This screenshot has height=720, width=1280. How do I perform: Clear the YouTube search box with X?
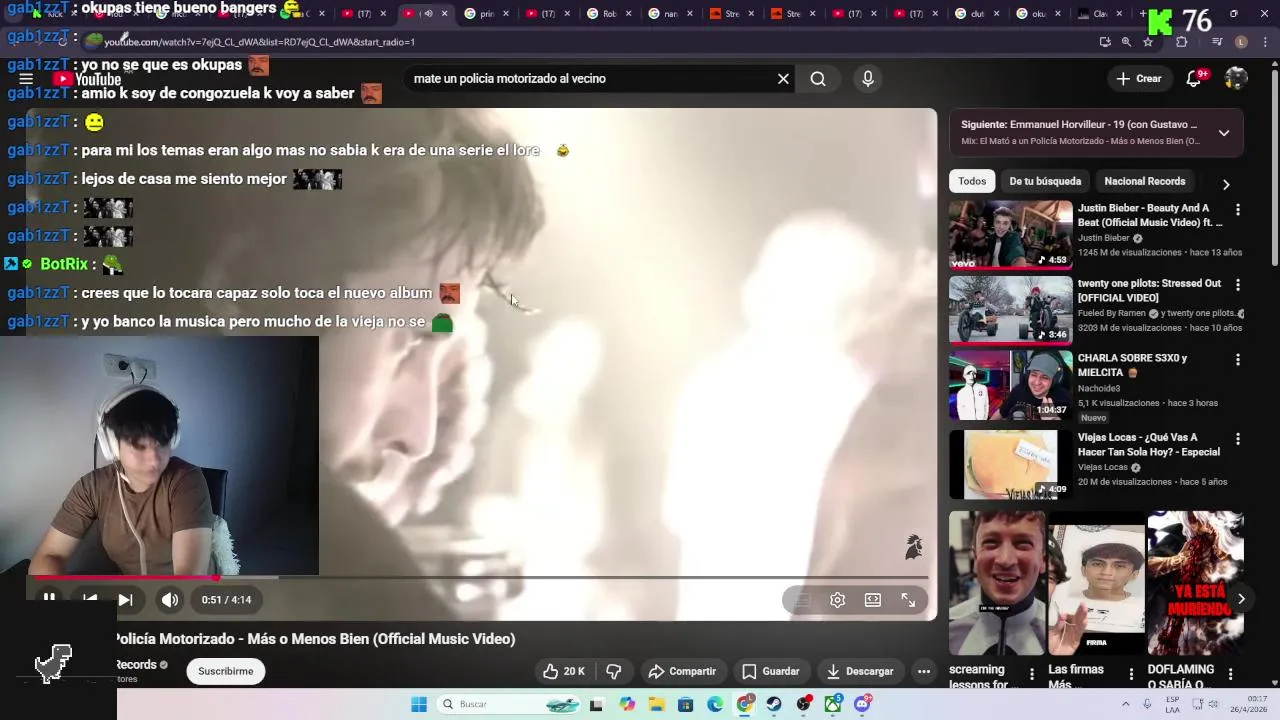tap(783, 79)
